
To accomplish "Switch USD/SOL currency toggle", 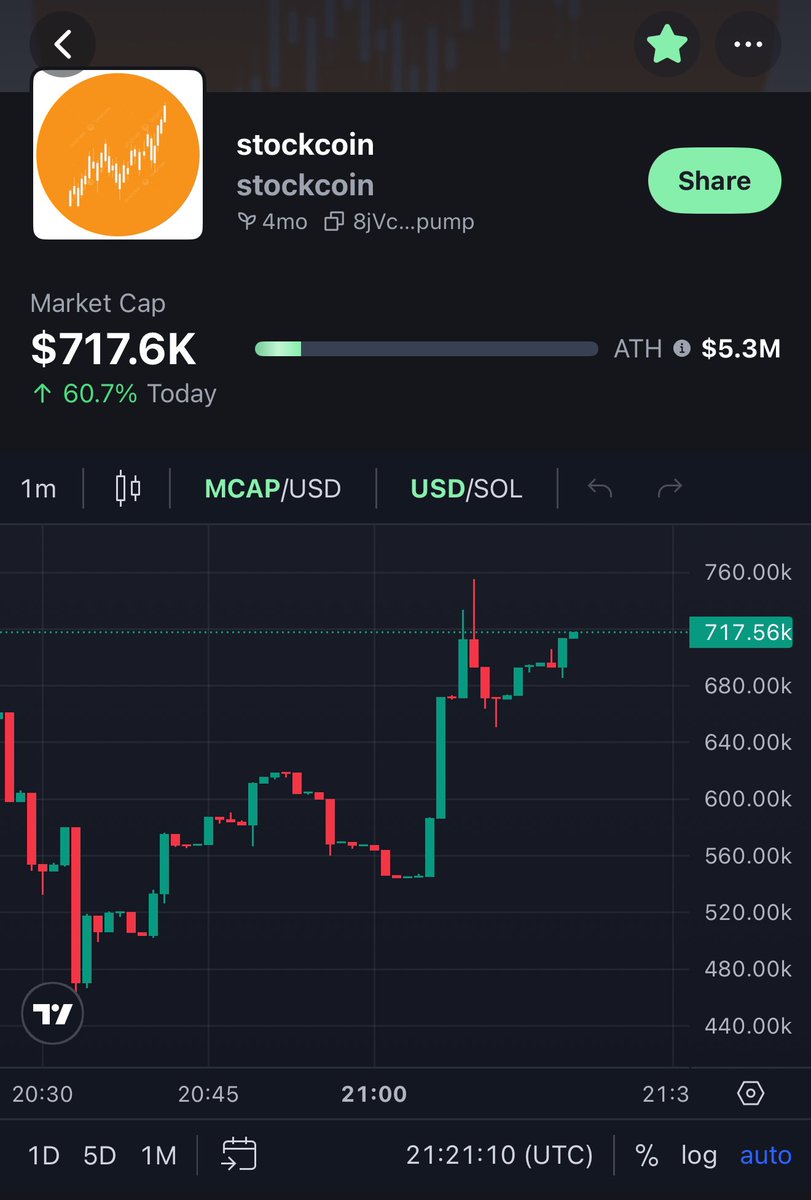I will point(466,489).
